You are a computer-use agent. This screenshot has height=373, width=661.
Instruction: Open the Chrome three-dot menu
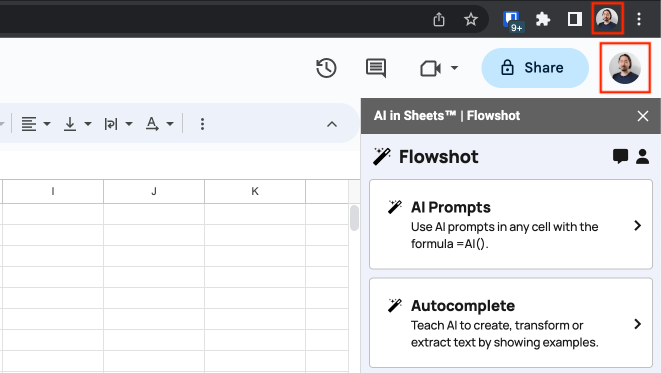point(639,19)
